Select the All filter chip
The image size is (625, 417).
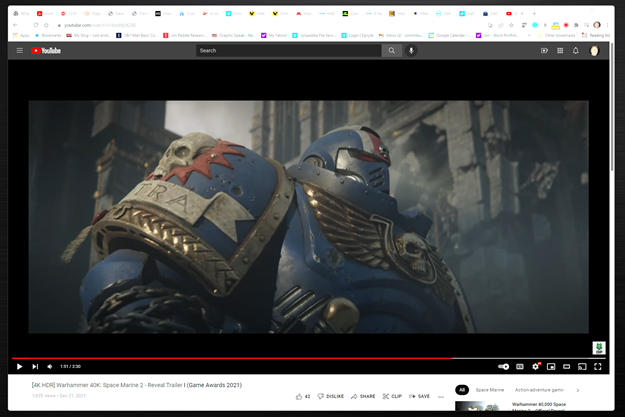[x=462, y=390]
